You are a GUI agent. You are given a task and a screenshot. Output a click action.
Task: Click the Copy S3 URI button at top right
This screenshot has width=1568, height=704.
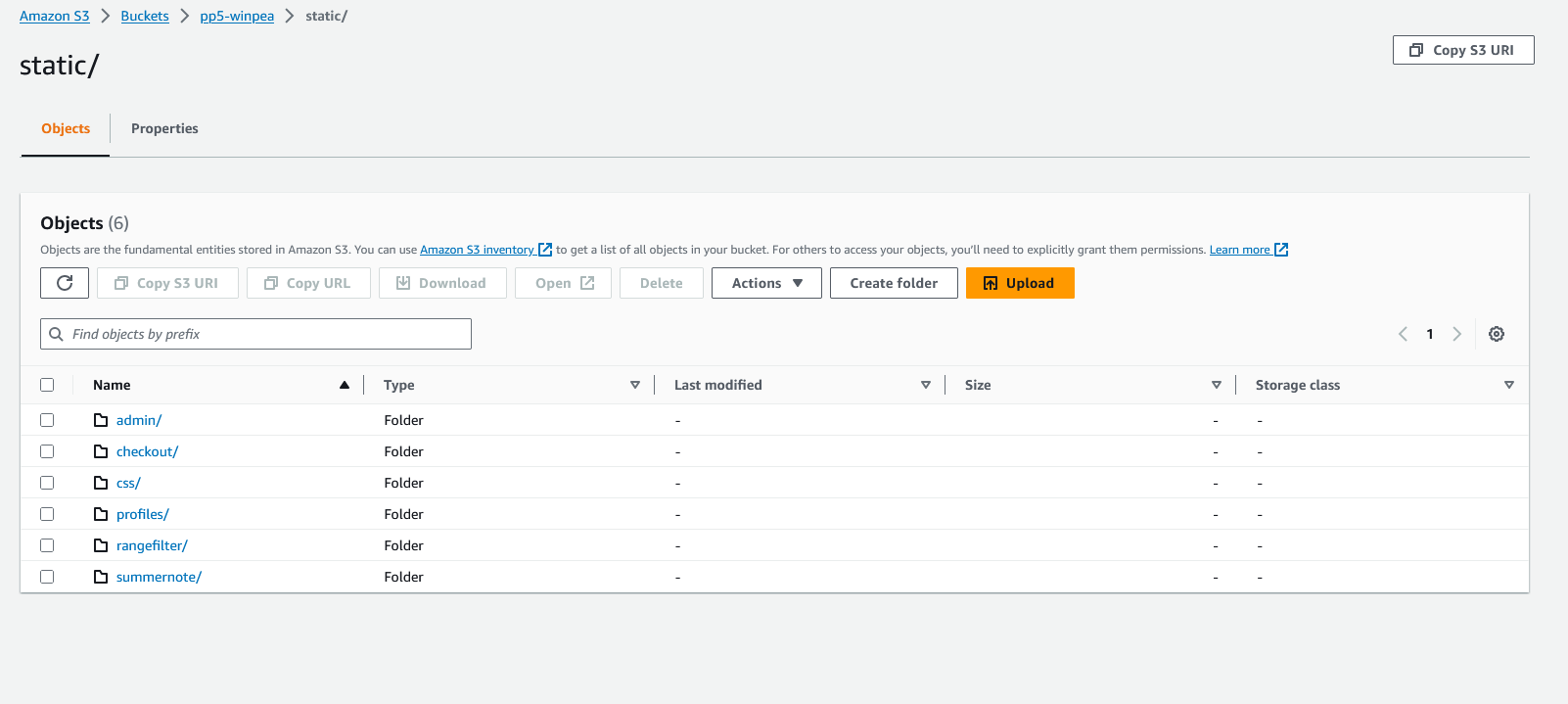click(1463, 50)
